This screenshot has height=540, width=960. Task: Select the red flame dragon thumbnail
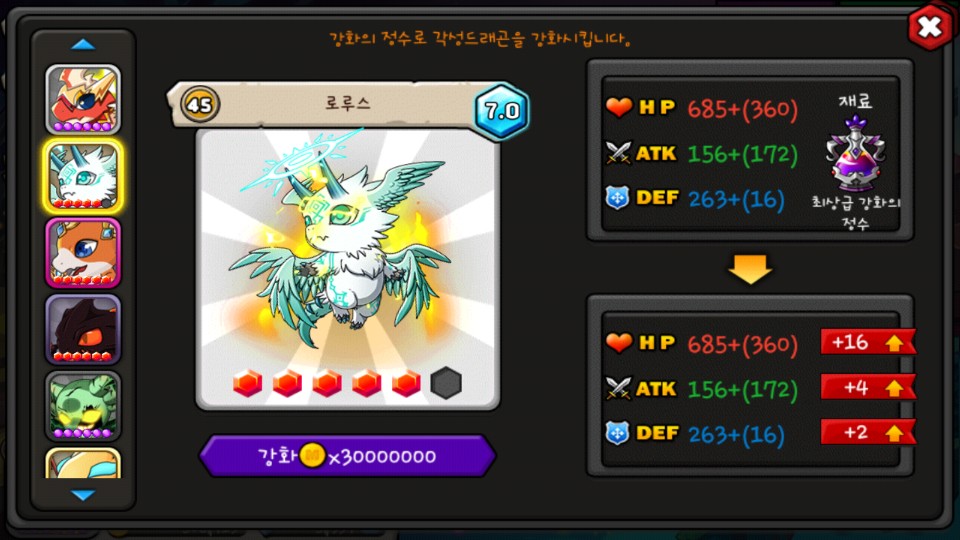point(83,99)
